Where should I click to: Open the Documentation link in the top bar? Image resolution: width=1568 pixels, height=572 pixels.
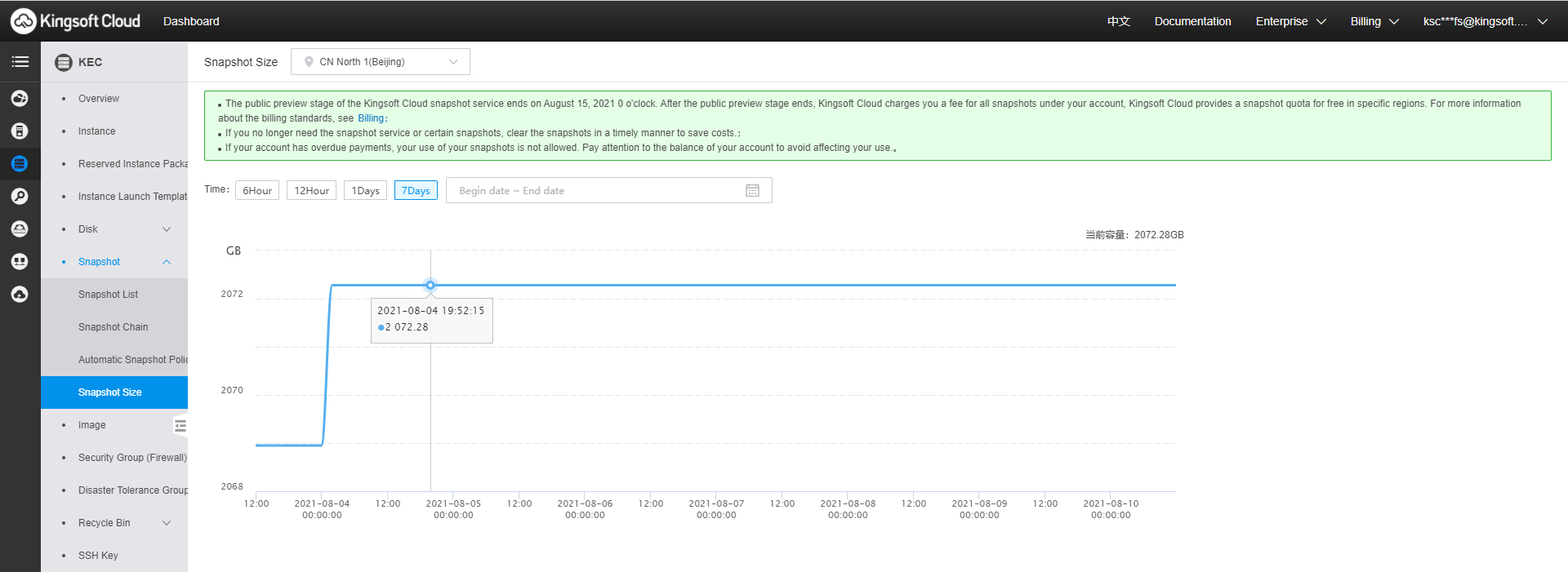pyautogui.click(x=1192, y=21)
